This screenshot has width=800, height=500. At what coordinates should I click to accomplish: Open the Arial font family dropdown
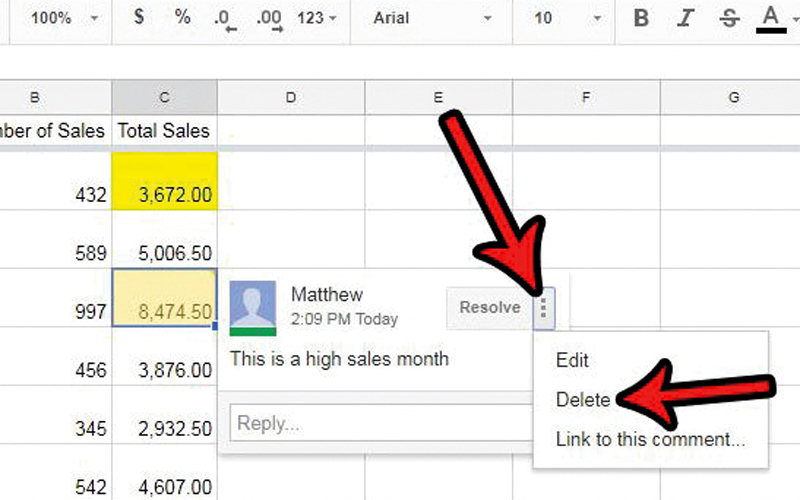tap(435, 18)
